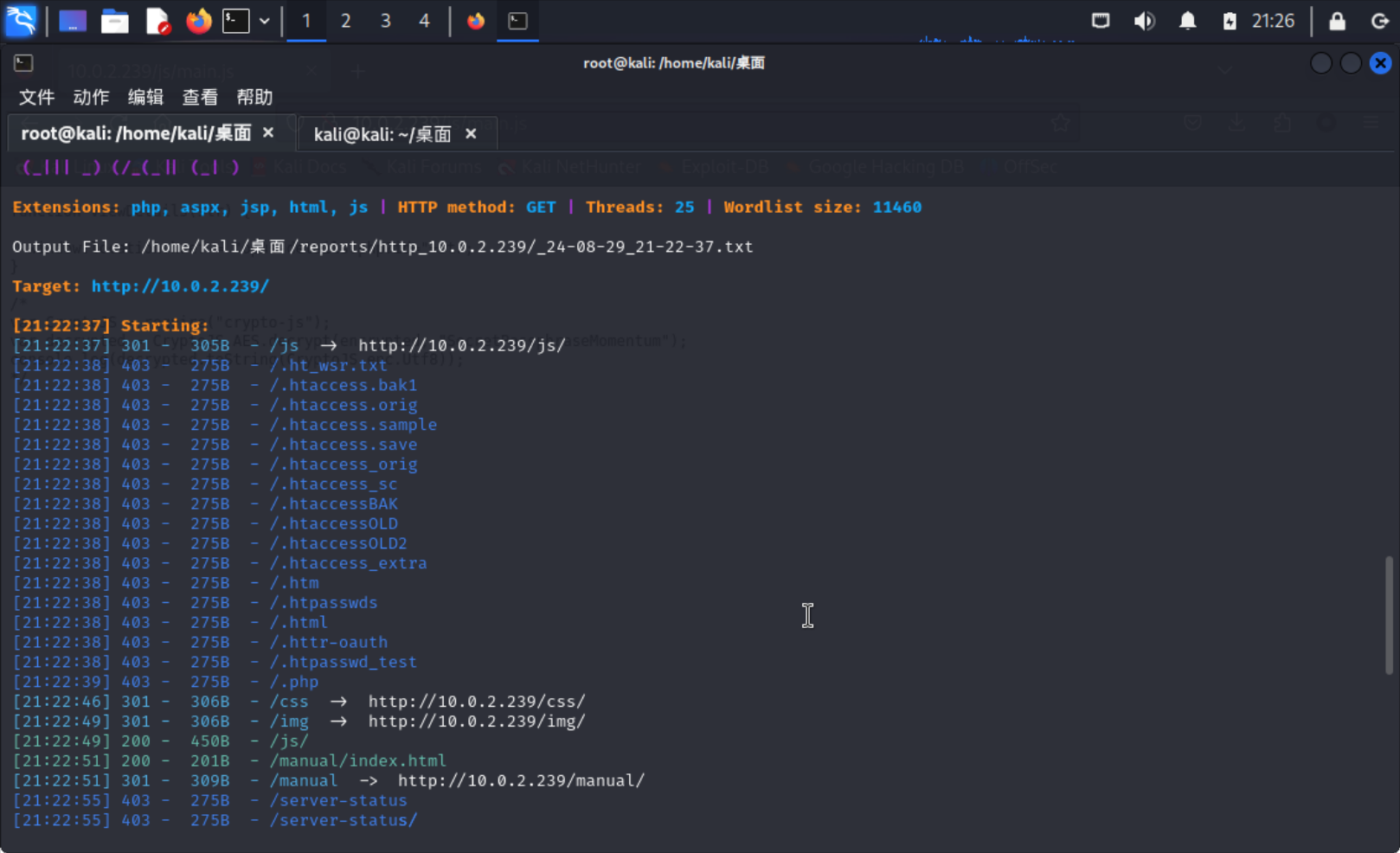Click the /.htaccessOLD2 result entry

coord(338,543)
